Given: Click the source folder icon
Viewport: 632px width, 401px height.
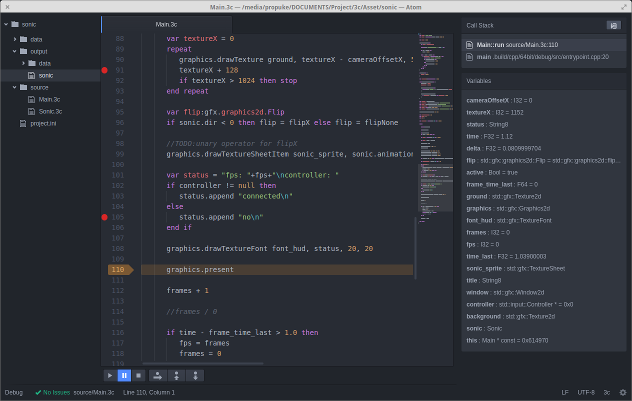Looking at the screenshot, I should [24, 87].
